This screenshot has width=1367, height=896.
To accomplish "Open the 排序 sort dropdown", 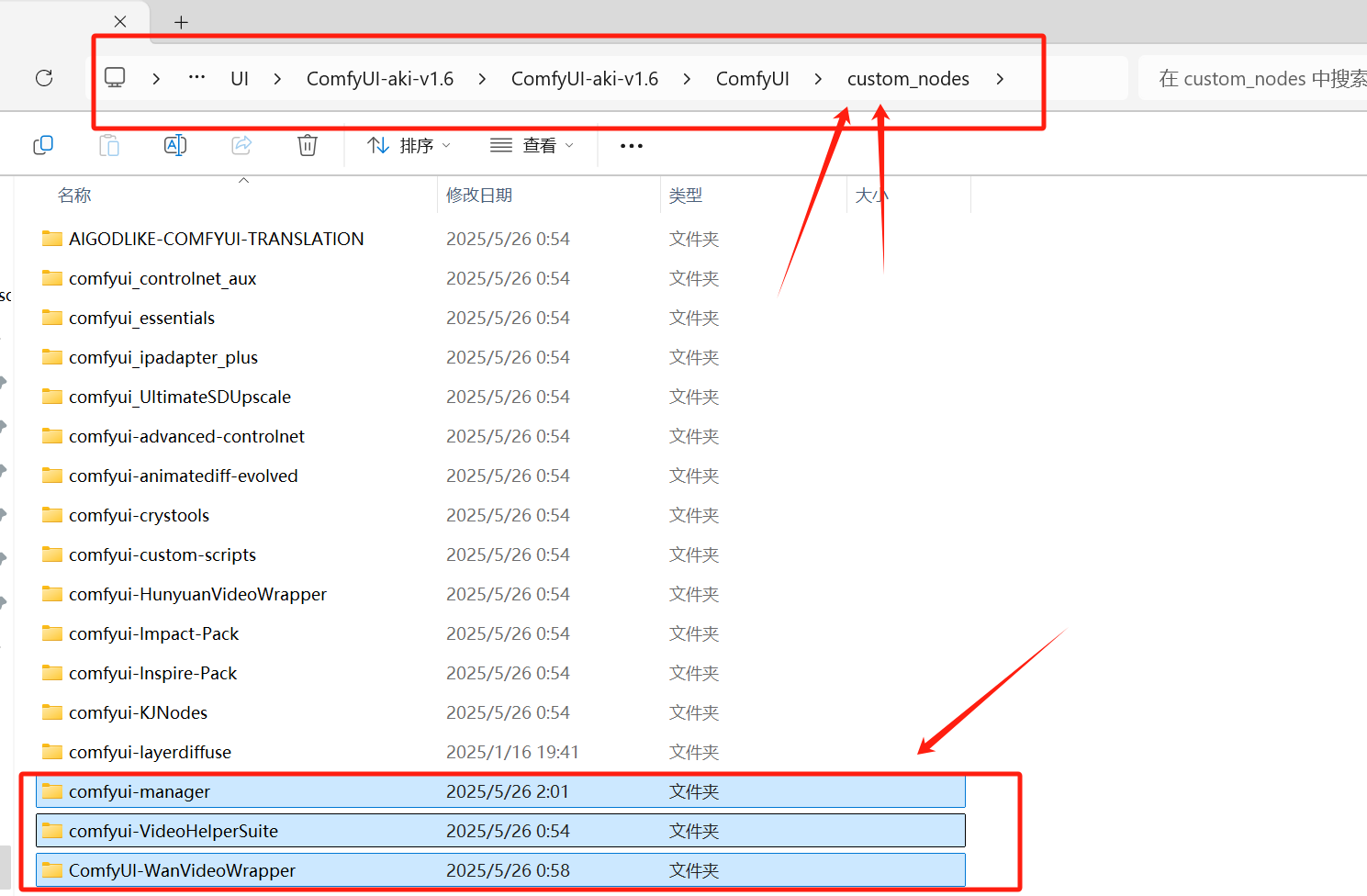I will click(409, 145).
